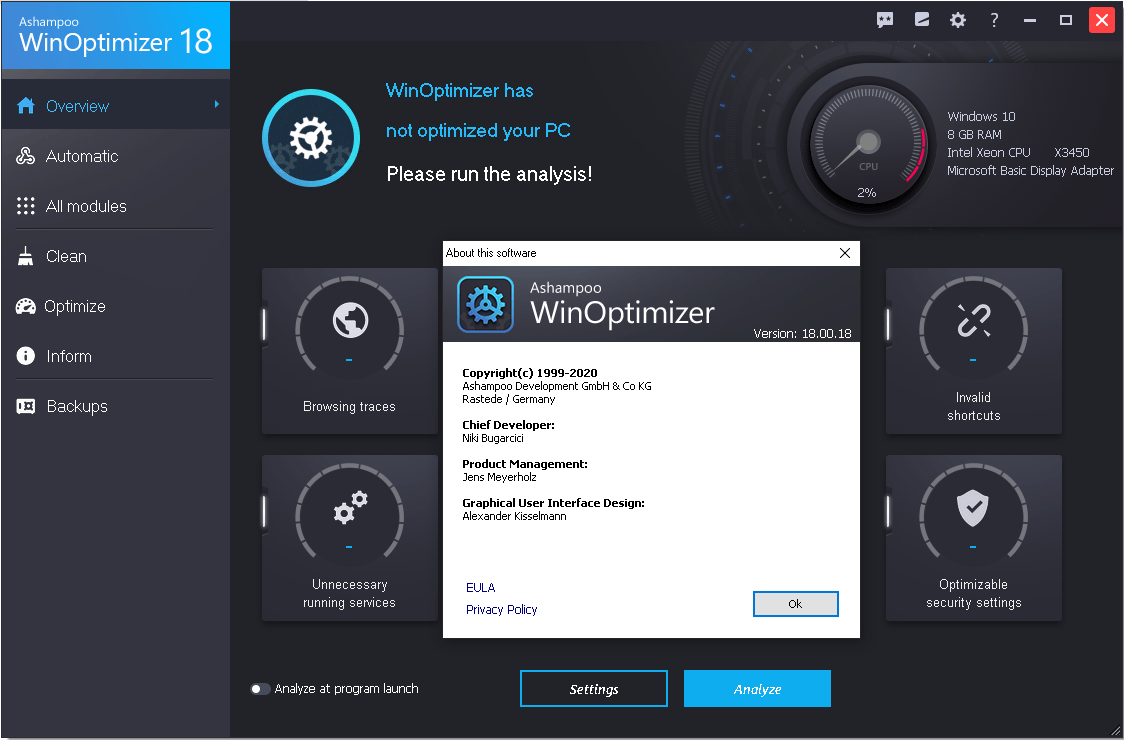Click the 8 GB RAM text
The width and height of the screenshot is (1124, 740).
click(x=974, y=134)
